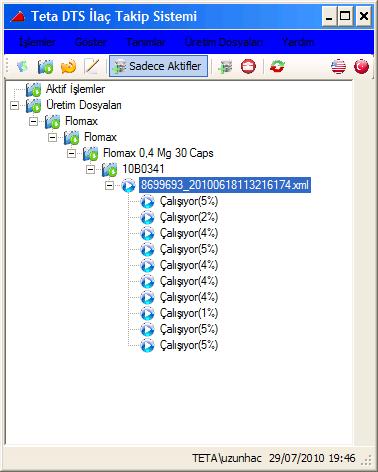Click the pencil edit toolbar icon

[x=91, y=66]
